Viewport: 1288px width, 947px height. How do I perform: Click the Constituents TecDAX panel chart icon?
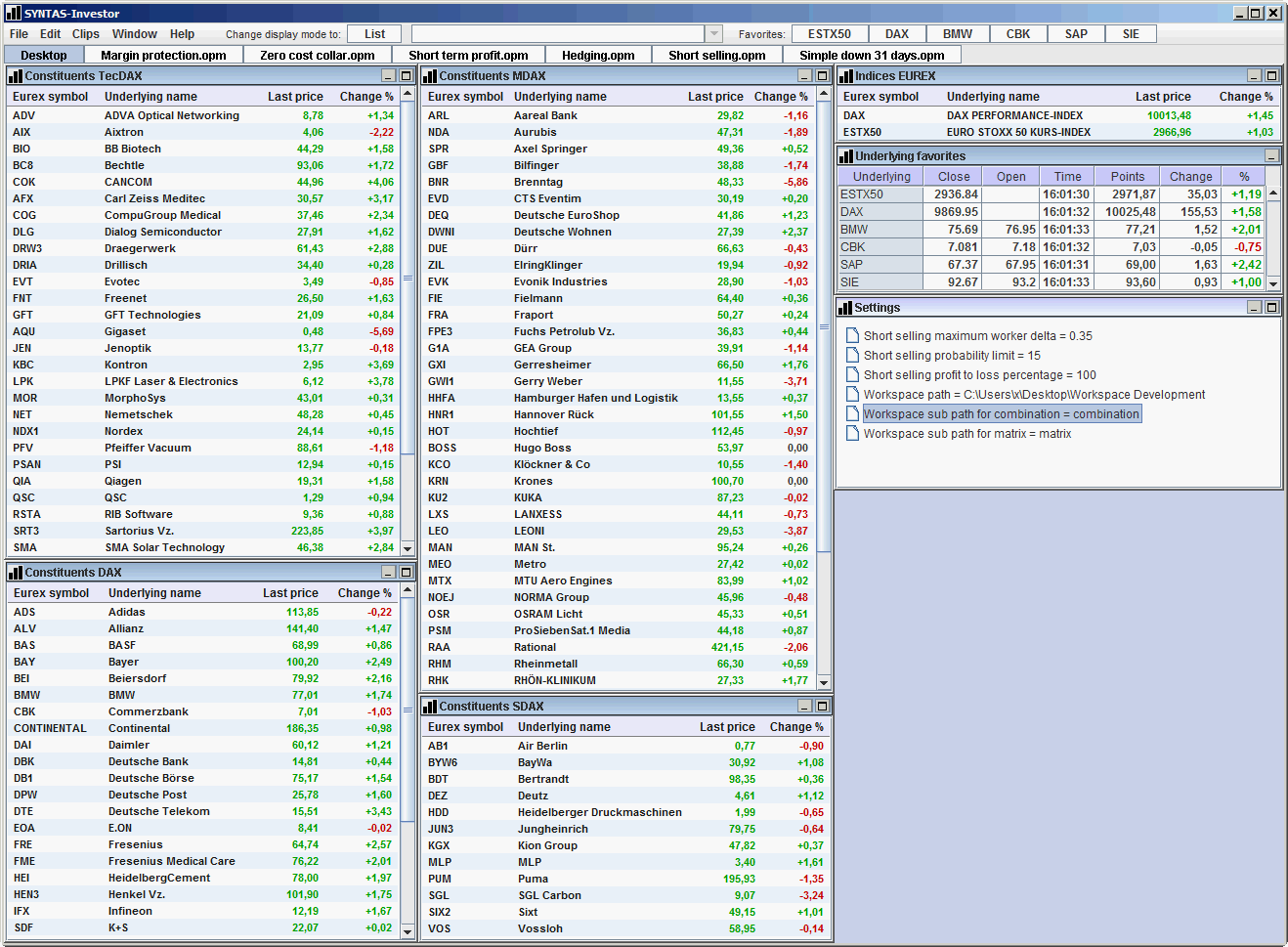pos(16,76)
